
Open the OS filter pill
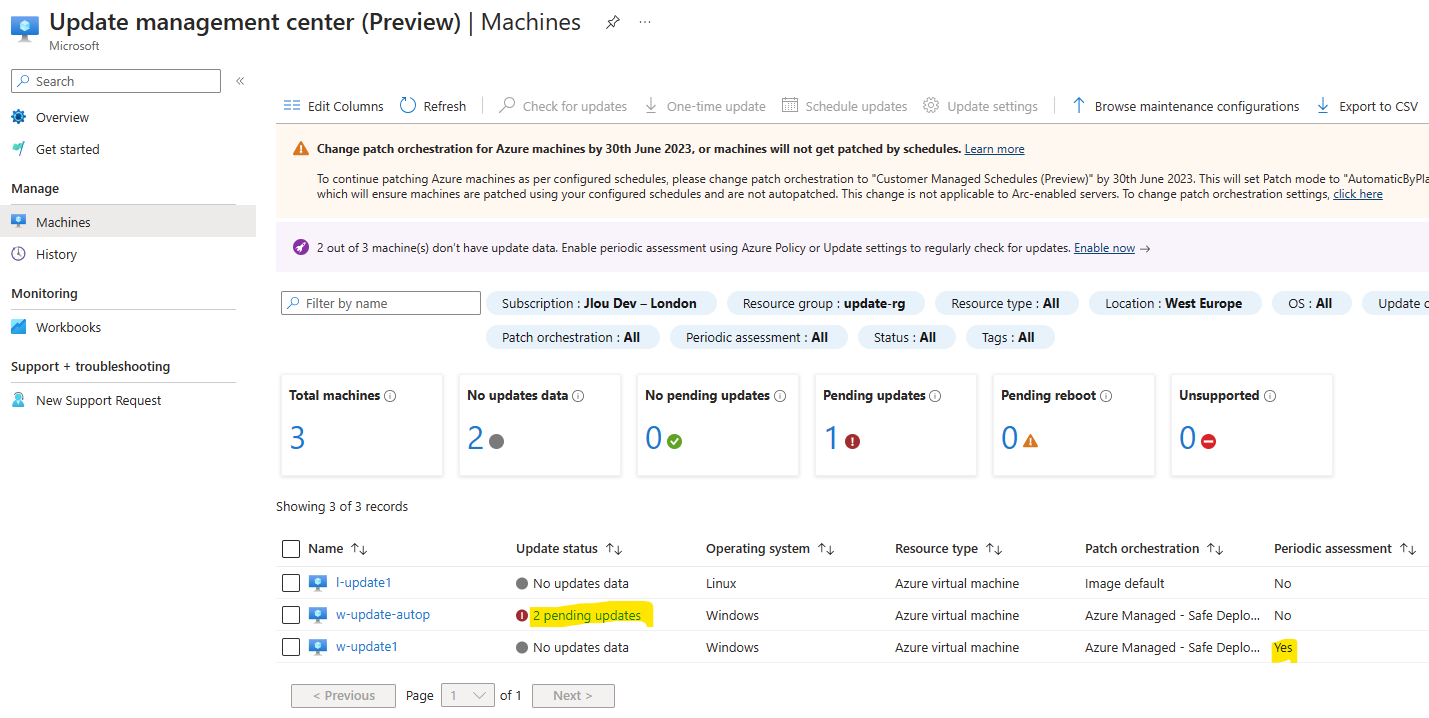[1310, 303]
